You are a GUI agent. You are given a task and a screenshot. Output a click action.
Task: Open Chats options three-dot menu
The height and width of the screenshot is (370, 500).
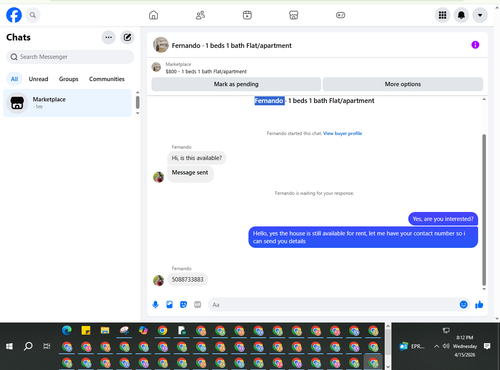click(109, 37)
